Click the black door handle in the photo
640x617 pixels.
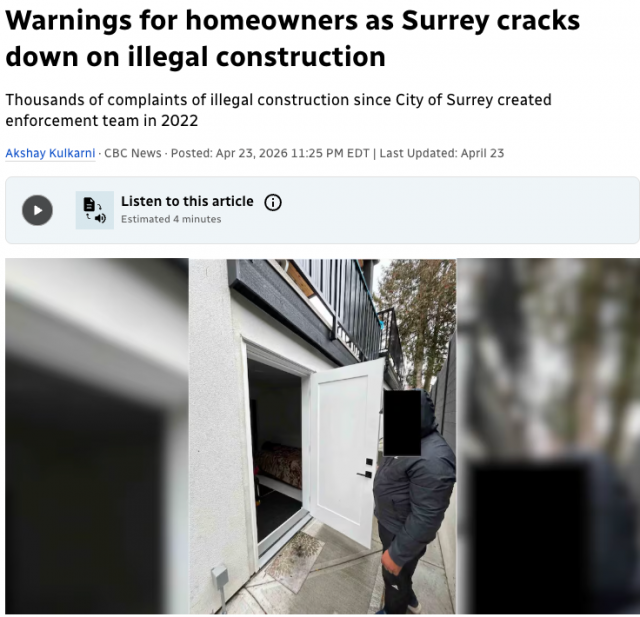365,474
